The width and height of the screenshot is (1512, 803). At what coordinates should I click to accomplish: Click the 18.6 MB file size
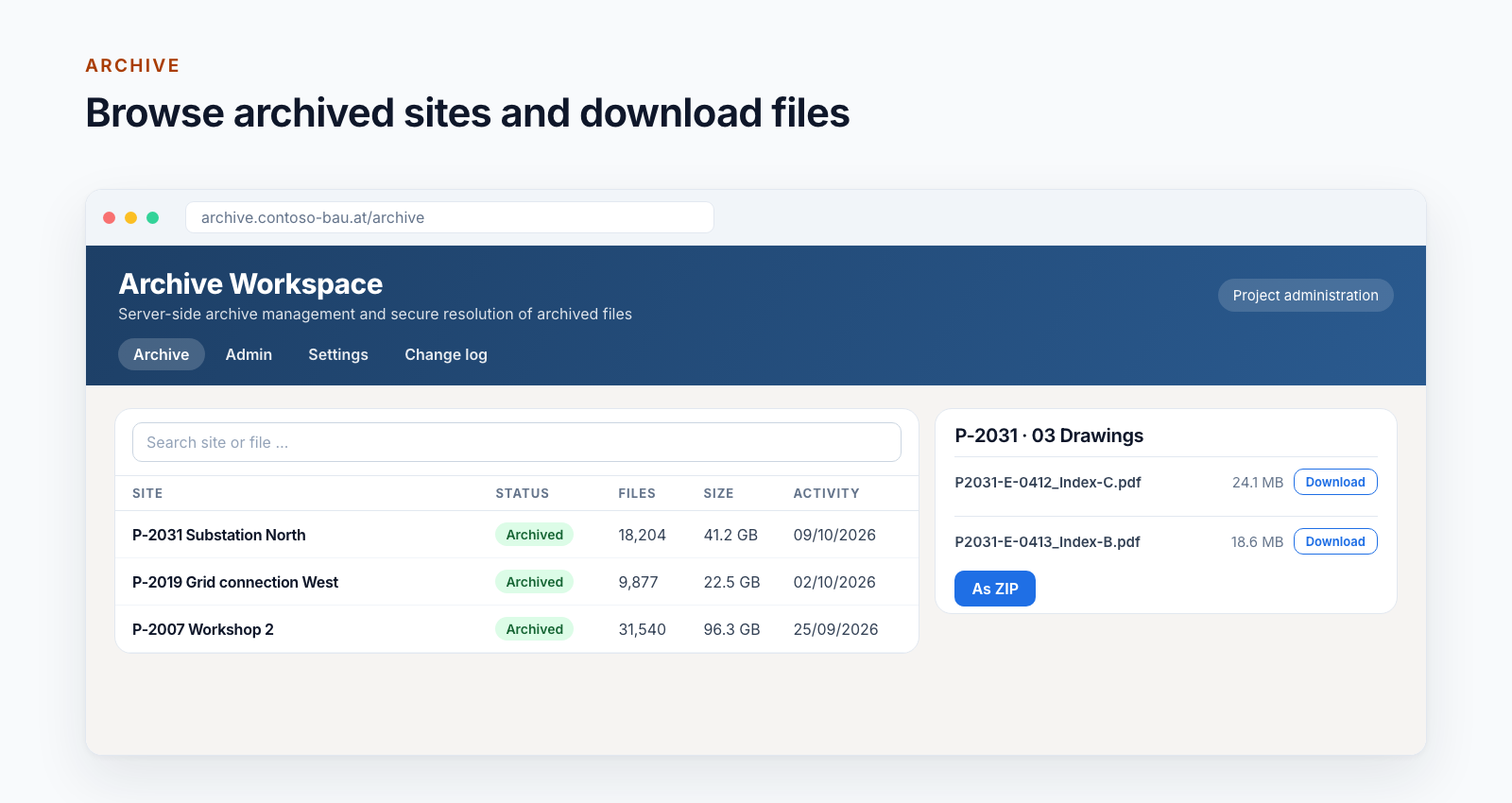pyautogui.click(x=1257, y=541)
